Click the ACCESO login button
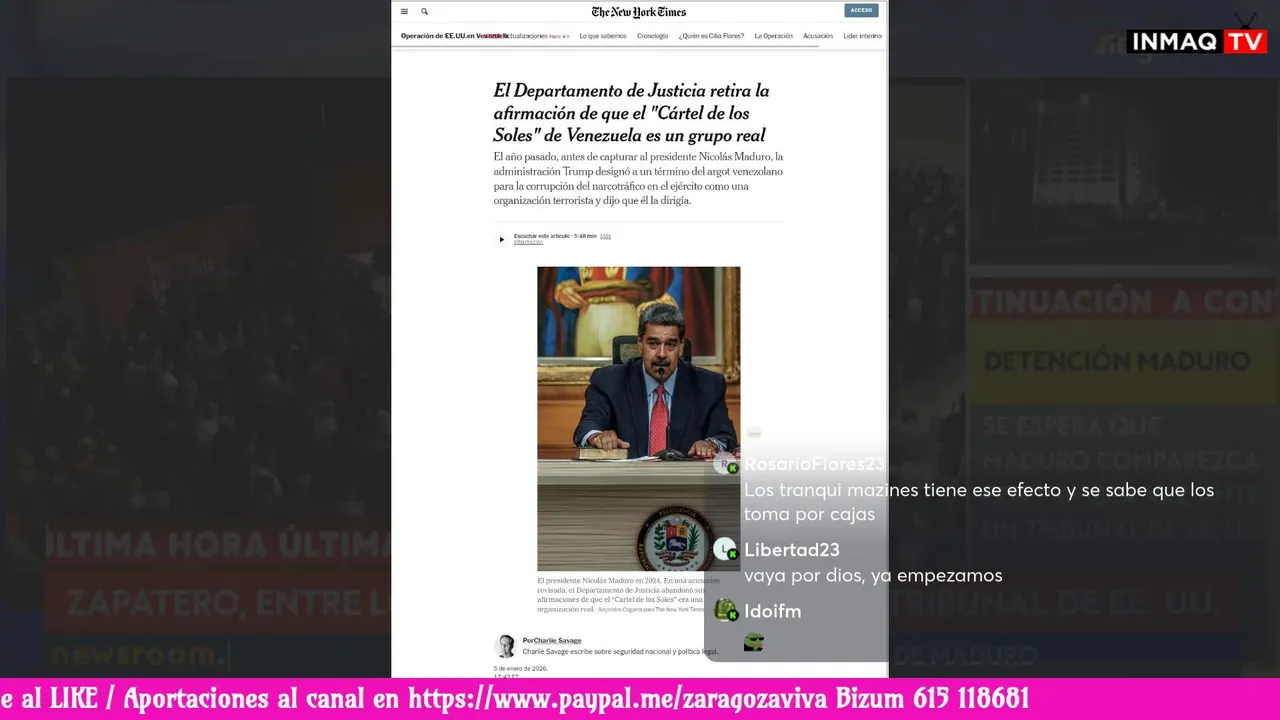This screenshot has width=1280, height=720. coord(861,10)
